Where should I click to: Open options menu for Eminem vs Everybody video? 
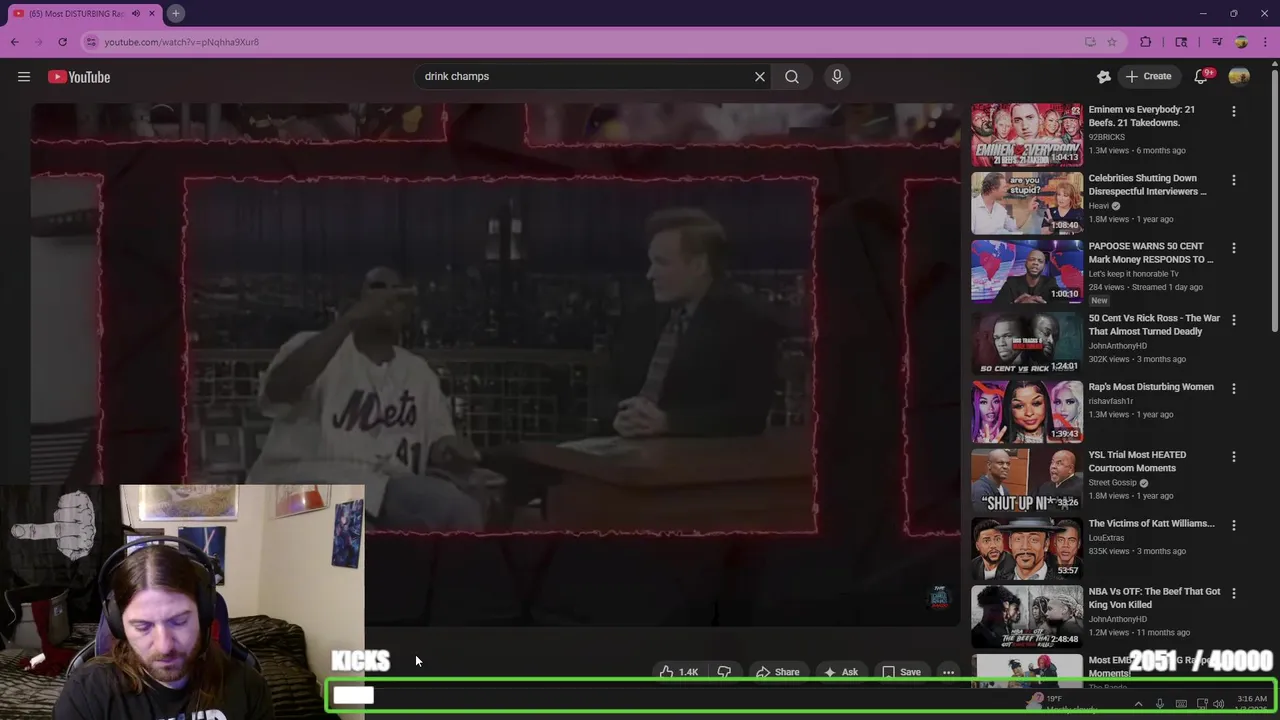pyautogui.click(x=1234, y=111)
